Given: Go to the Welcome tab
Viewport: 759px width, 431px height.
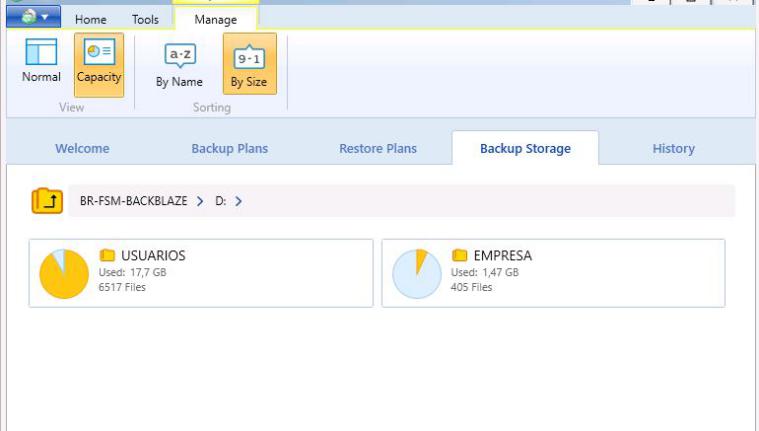Looking at the screenshot, I should coord(82,149).
